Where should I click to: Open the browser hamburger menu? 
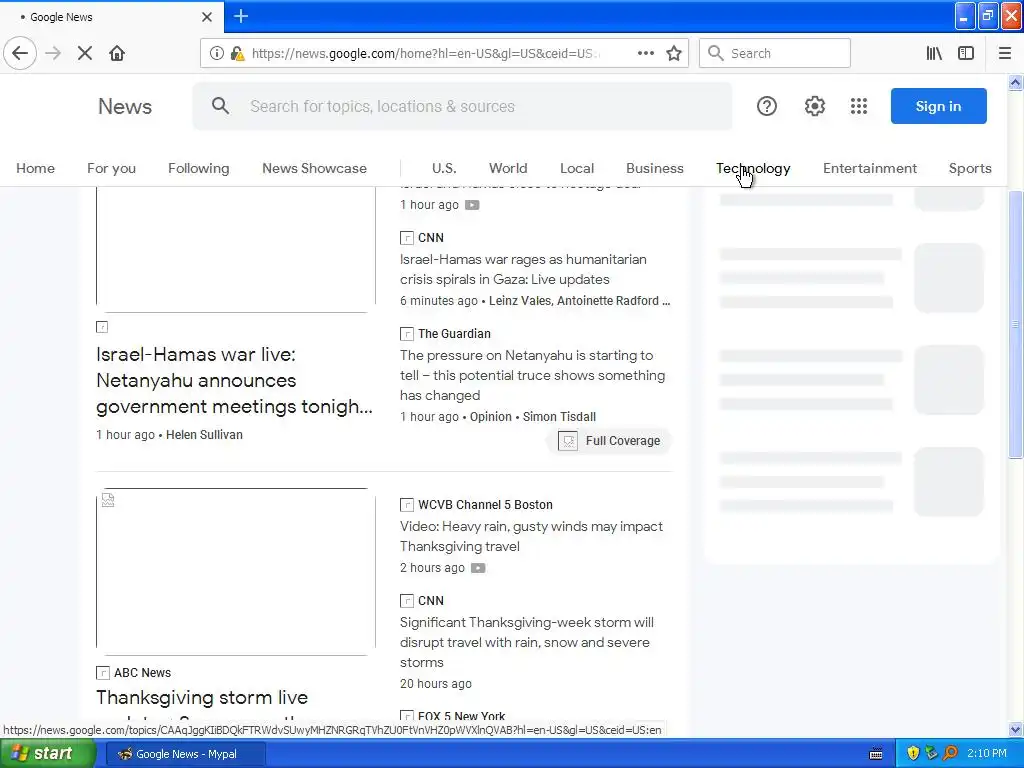coord(1004,53)
